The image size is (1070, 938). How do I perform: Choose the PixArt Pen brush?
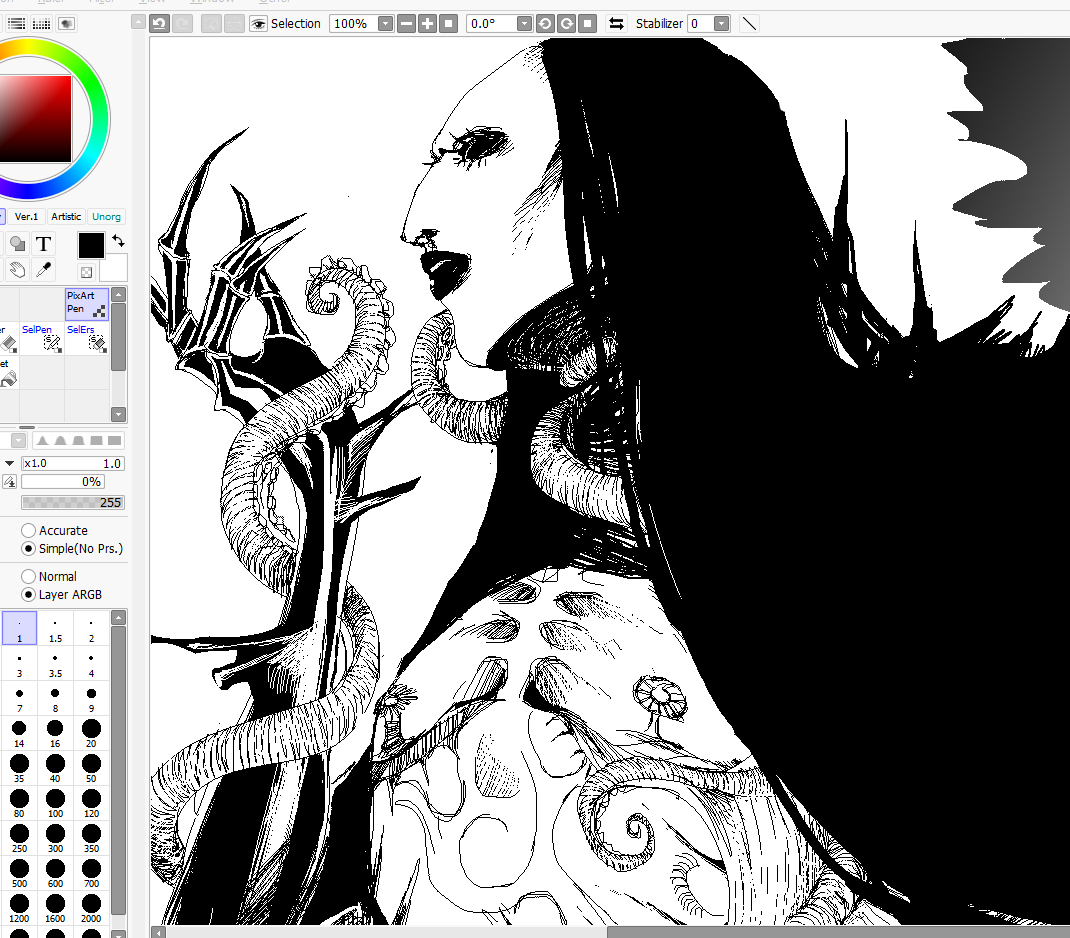click(x=86, y=303)
